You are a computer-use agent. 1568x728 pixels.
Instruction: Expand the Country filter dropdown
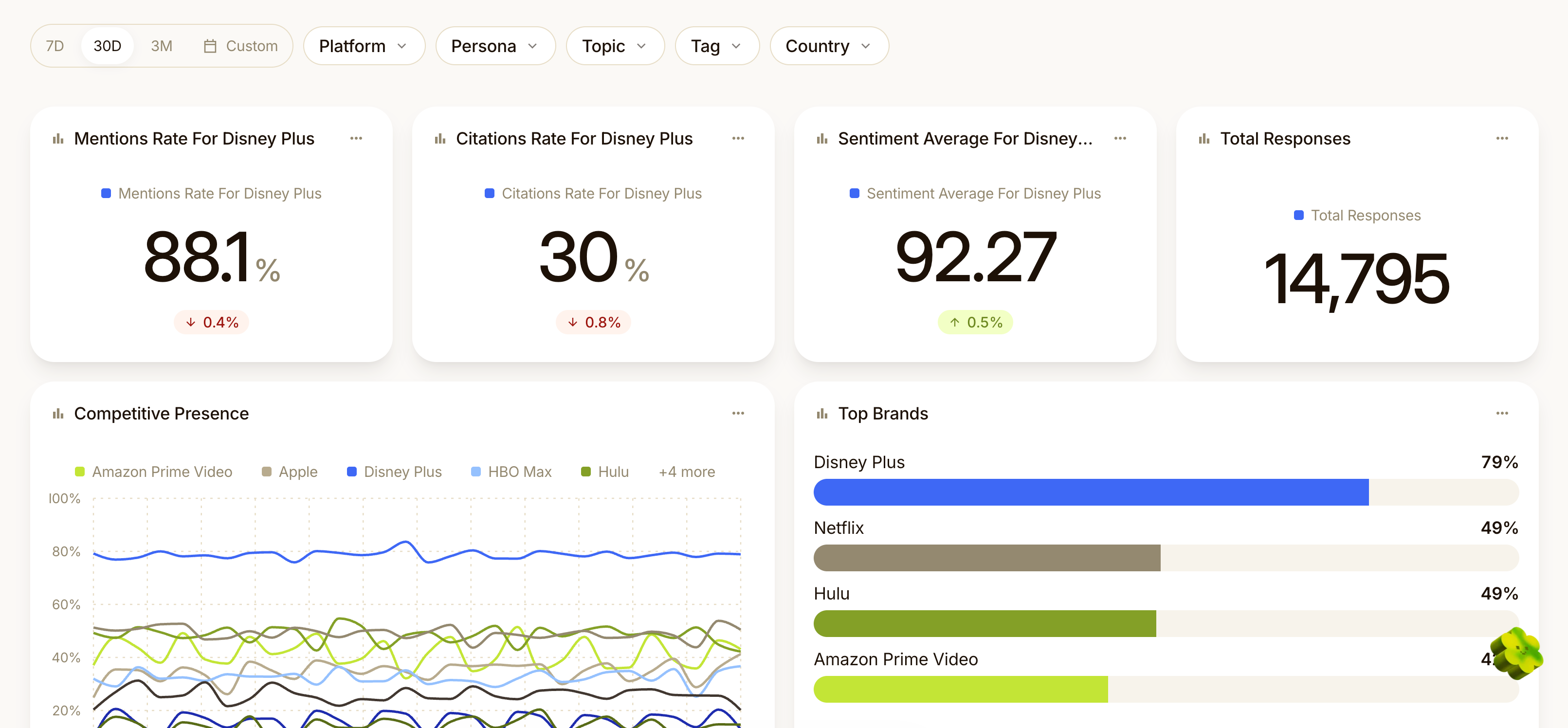[x=829, y=46]
